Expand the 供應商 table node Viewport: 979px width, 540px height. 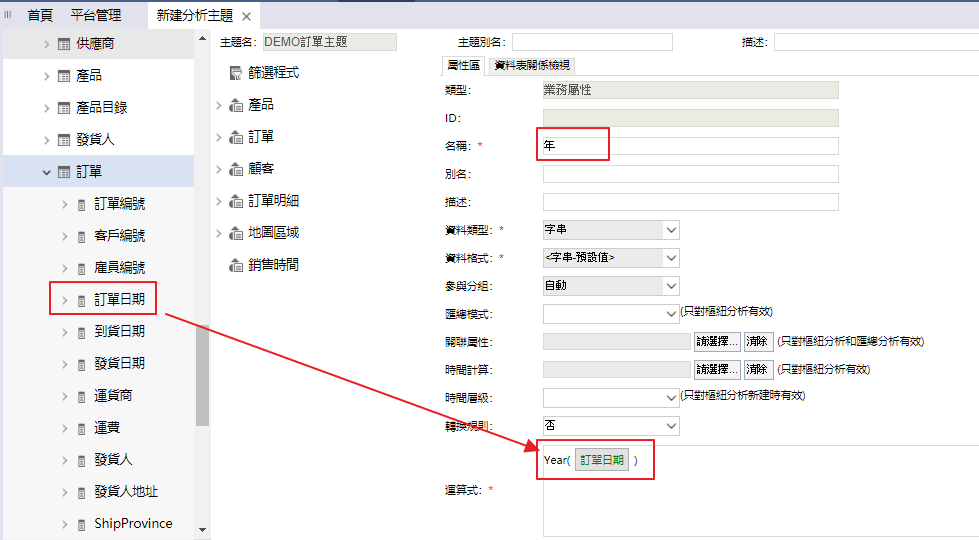(46, 44)
